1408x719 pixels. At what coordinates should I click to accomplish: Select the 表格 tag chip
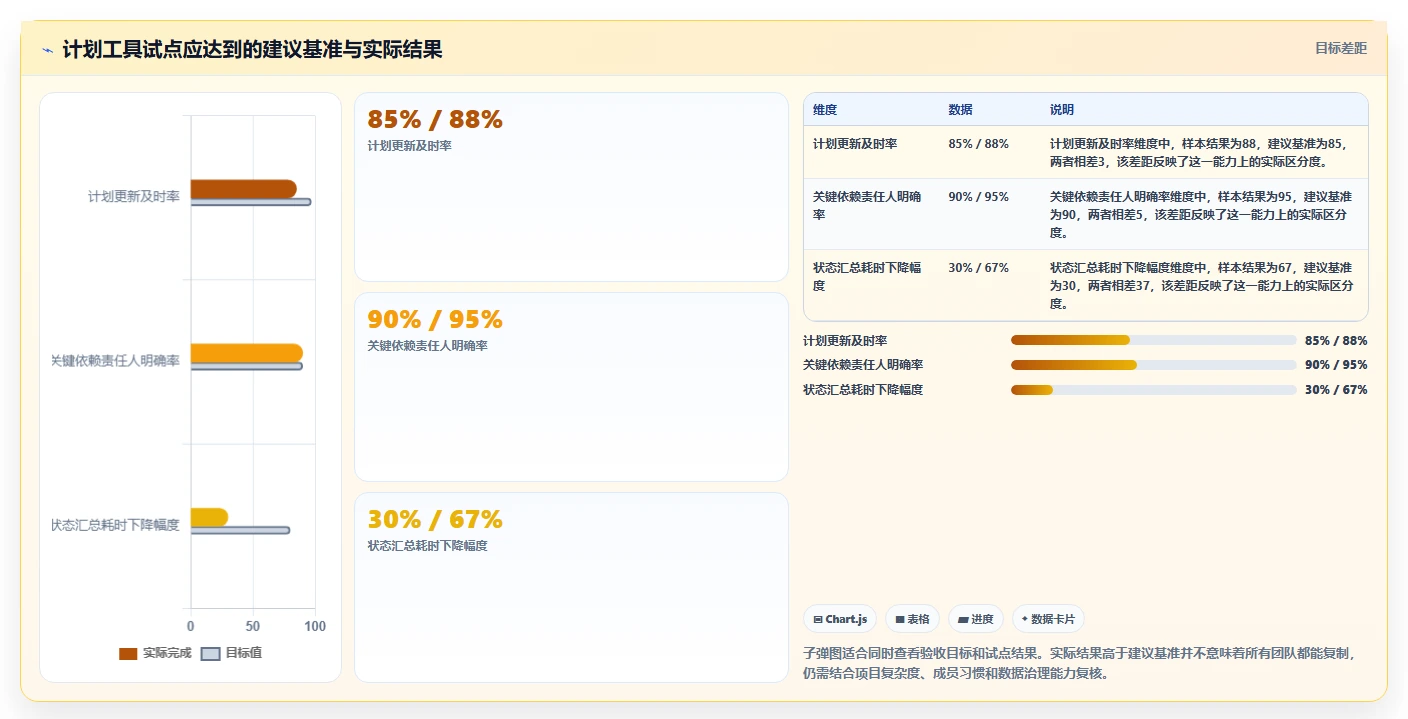pos(912,619)
